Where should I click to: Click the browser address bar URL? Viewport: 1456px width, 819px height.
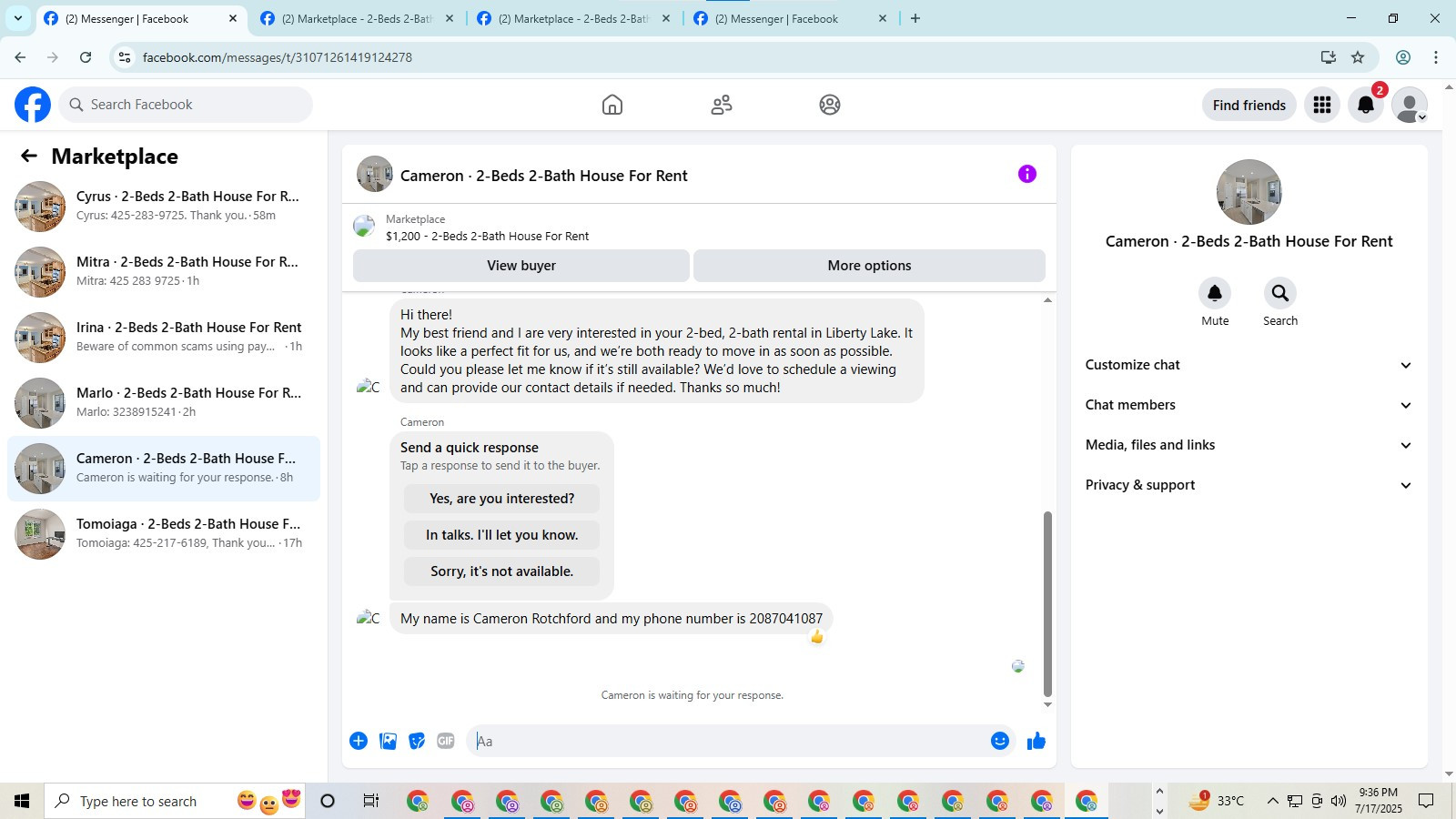pos(278,57)
